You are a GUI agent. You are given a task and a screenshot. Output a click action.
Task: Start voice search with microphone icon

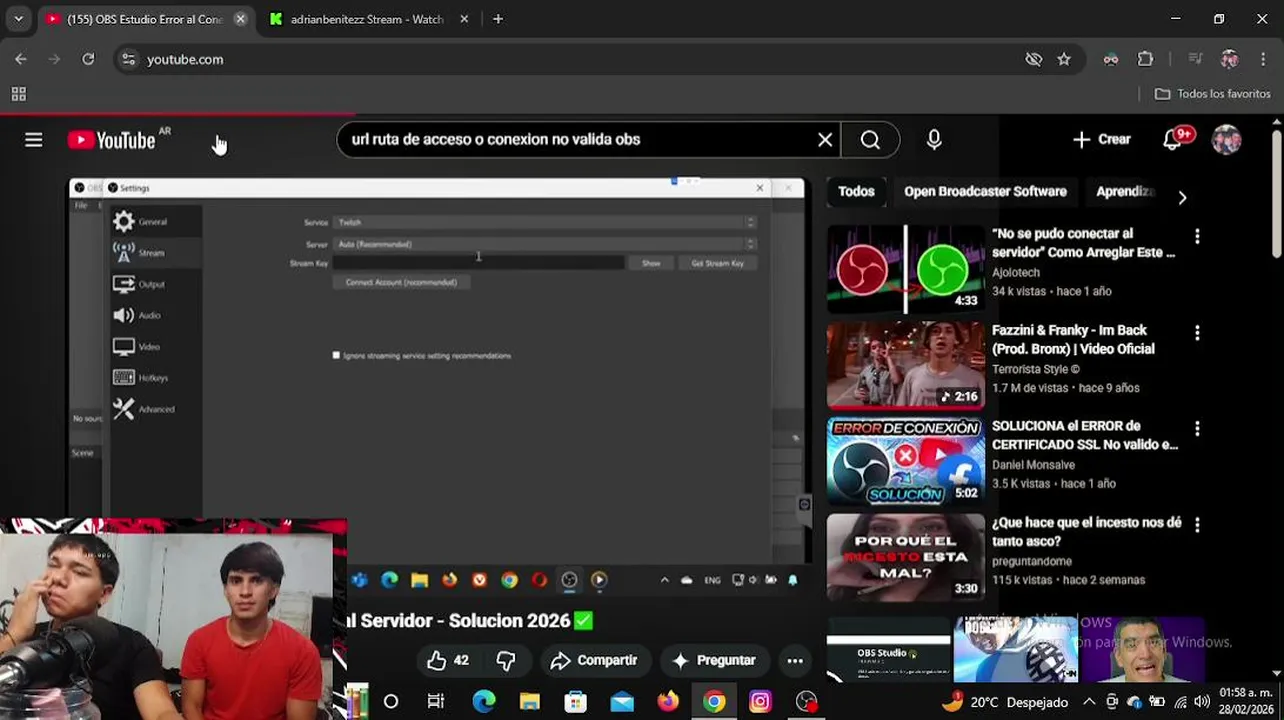pyautogui.click(x=934, y=140)
